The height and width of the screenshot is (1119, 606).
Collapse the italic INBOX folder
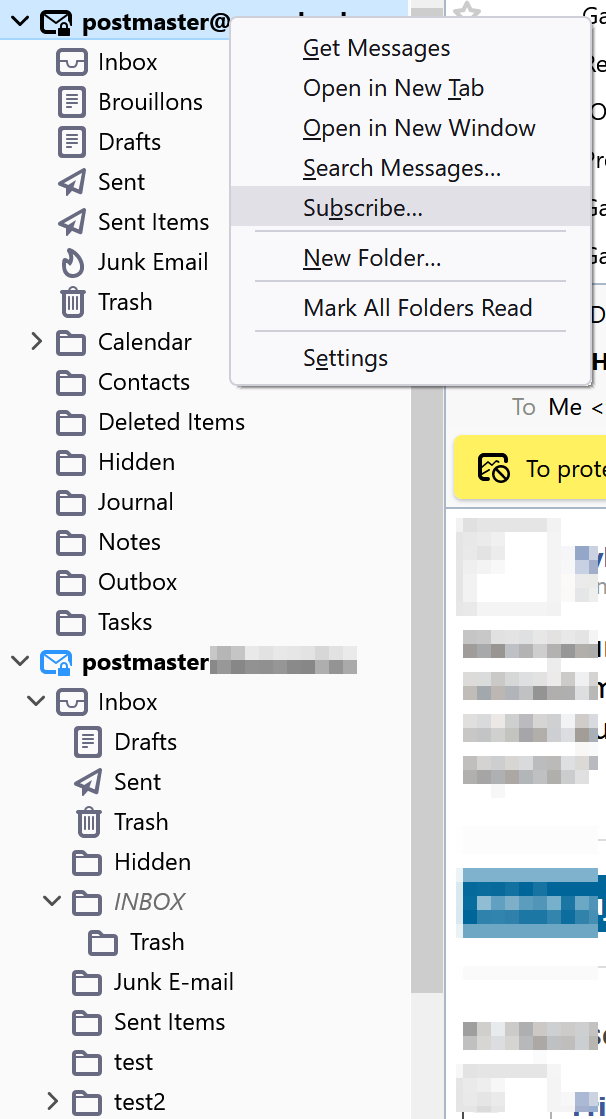53,902
